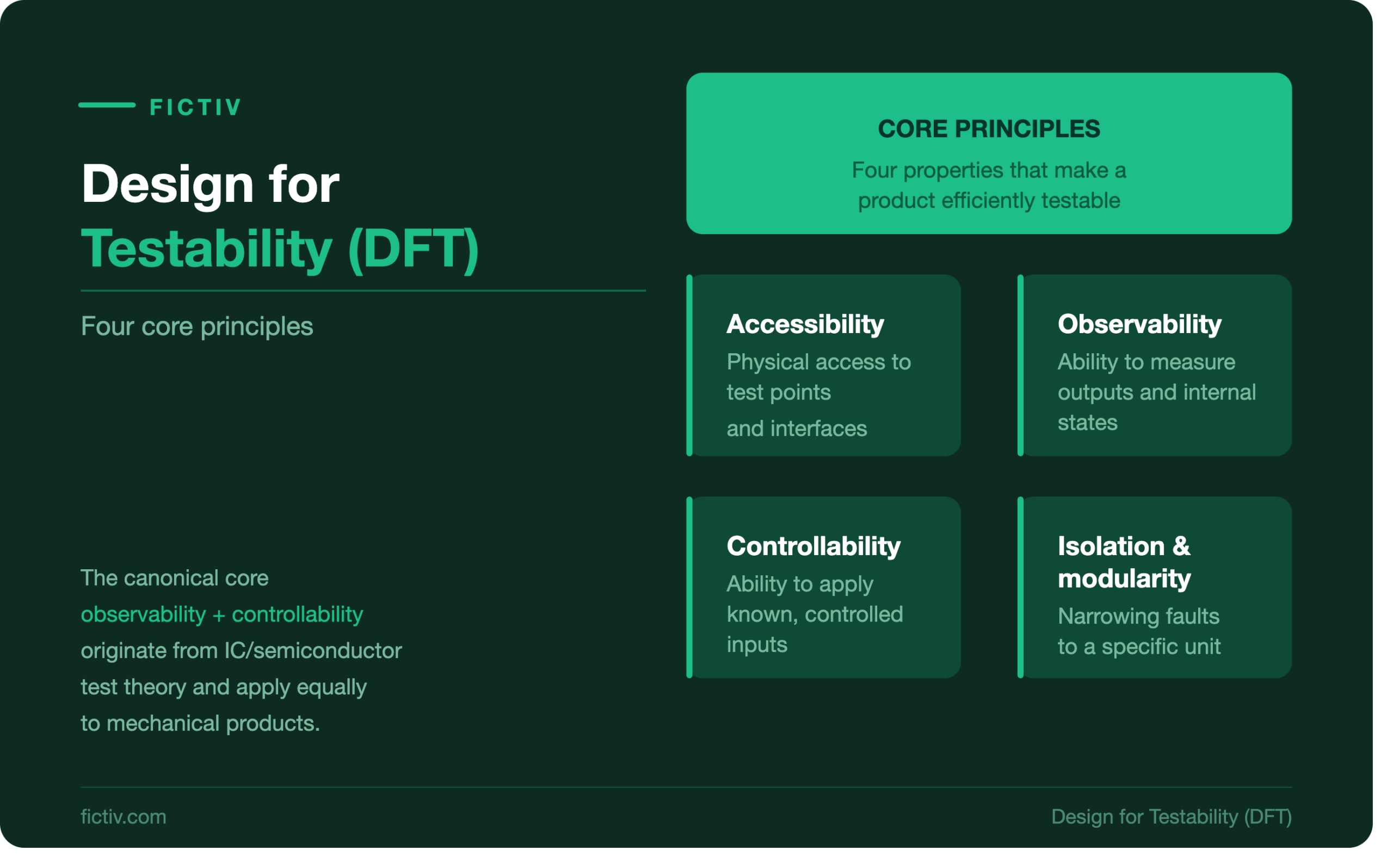Click 'Narrowing faults' description line
This screenshot has width=1393, height=868.
pyautogui.click(x=1138, y=617)
